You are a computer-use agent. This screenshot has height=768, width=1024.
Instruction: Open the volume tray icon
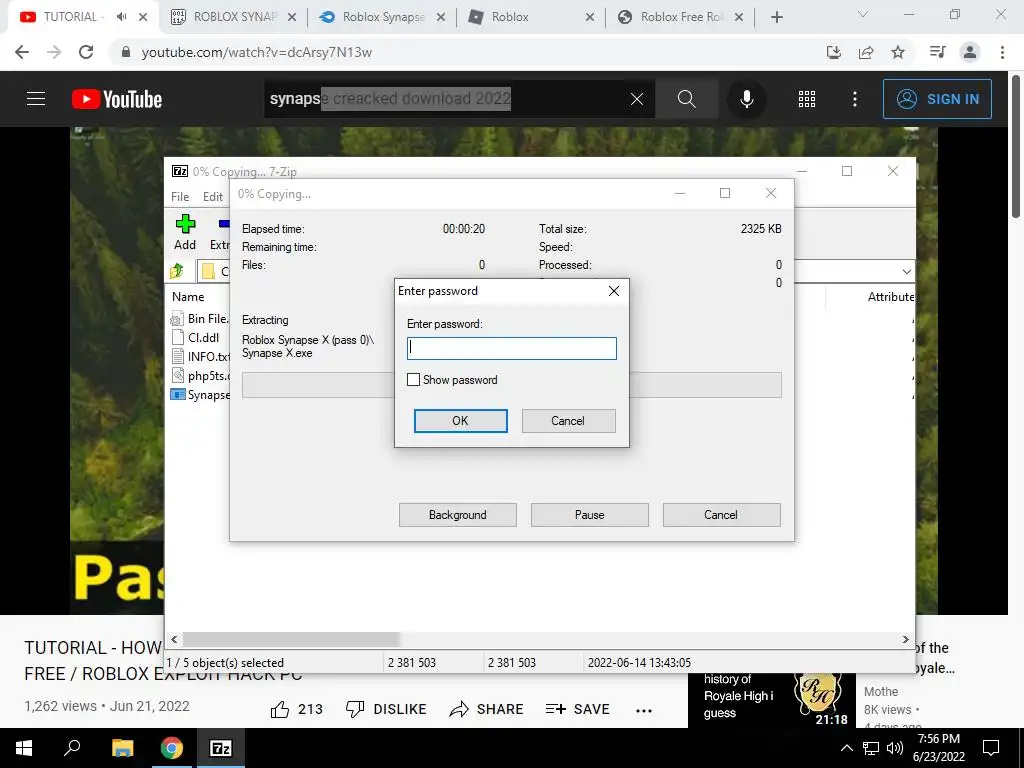coord(895,748)
